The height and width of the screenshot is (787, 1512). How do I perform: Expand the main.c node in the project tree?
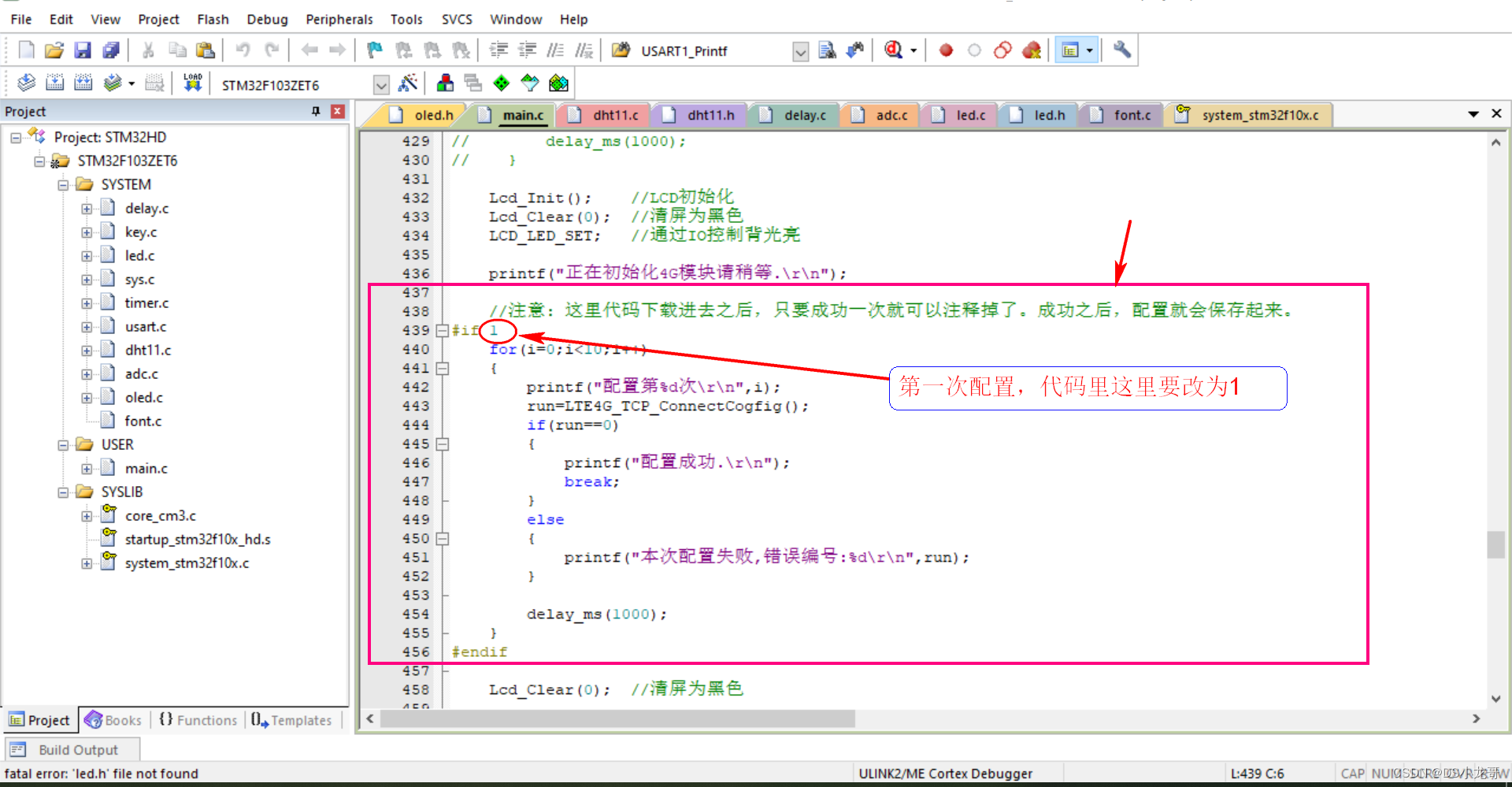pyautogui.click(x=87, y=469)
